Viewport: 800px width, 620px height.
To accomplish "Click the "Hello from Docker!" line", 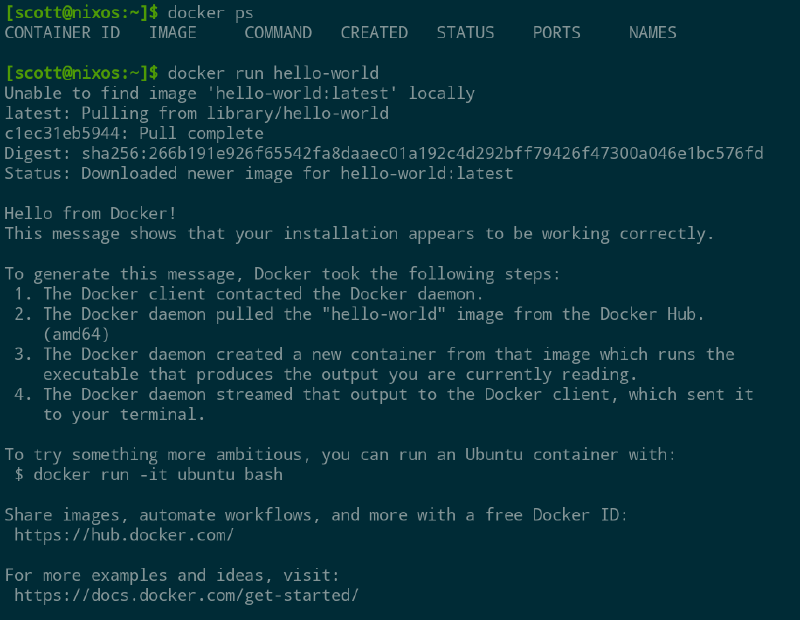I will [x=91, y=213].
